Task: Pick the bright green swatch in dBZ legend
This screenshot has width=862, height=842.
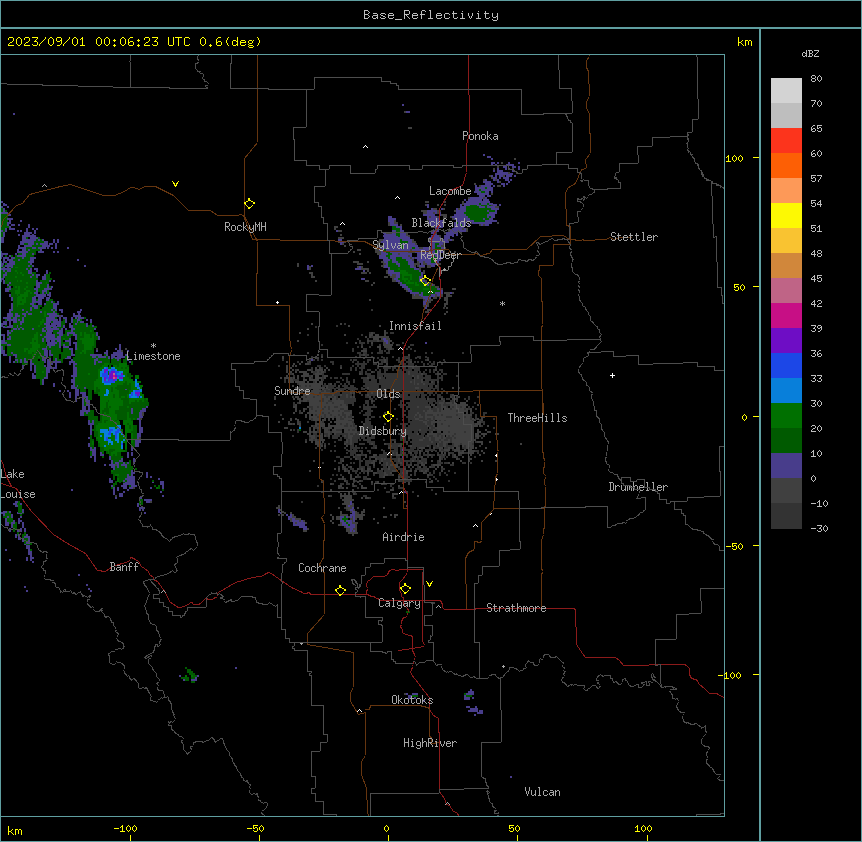Action: pyautogui.click(x=786, y=416)
